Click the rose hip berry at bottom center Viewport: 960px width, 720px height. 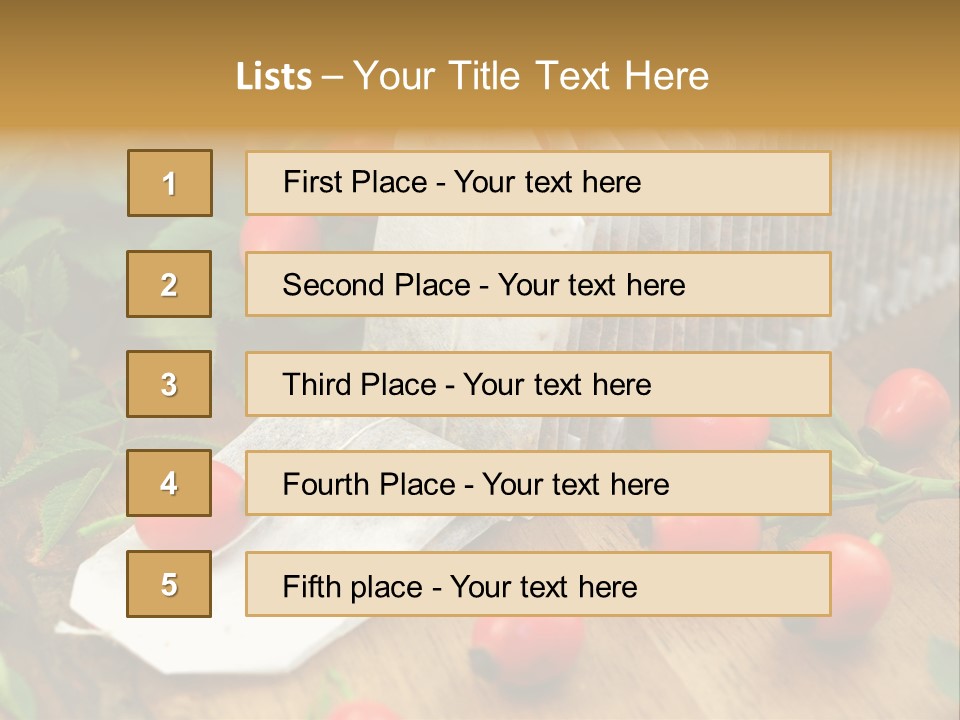(x=525, y=650)
